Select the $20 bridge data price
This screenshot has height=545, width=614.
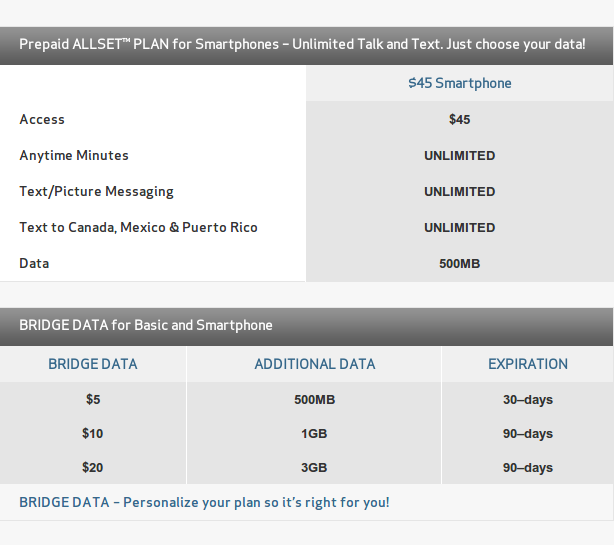(x=92, y=467)
